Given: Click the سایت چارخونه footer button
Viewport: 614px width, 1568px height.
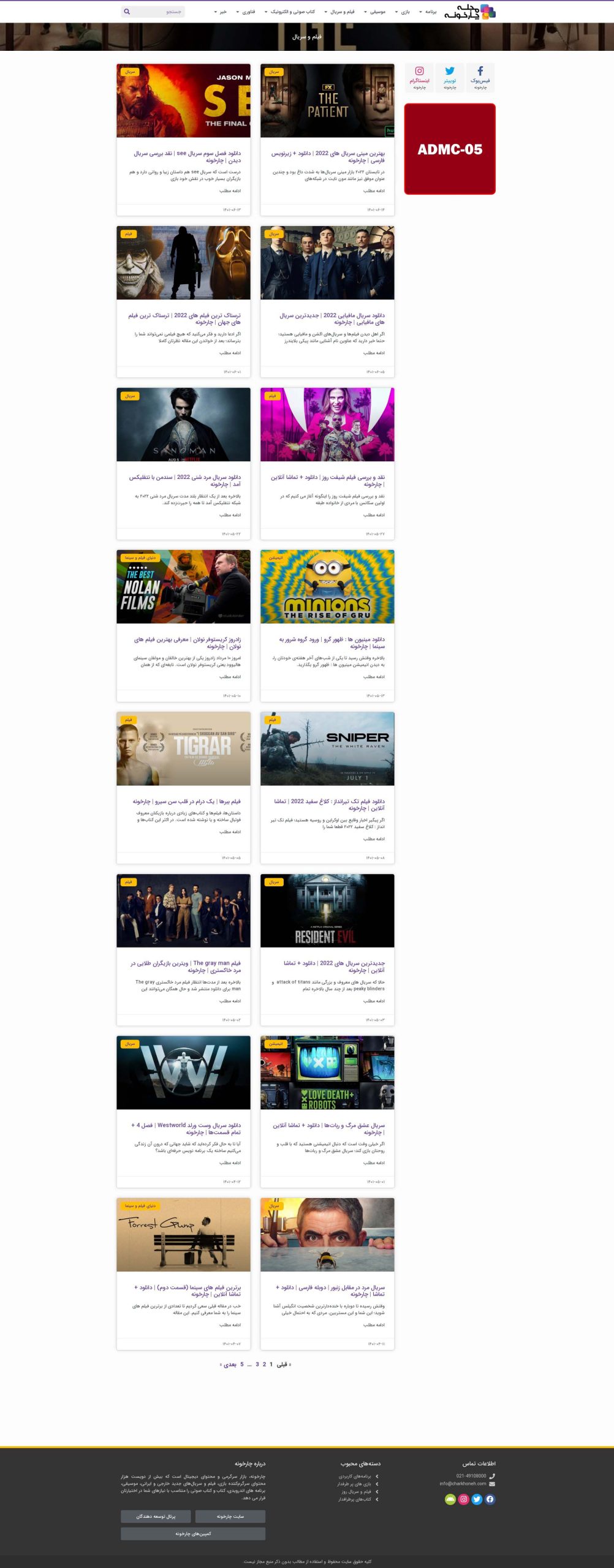Looking at the screenshot, I should coord(230,1516).
